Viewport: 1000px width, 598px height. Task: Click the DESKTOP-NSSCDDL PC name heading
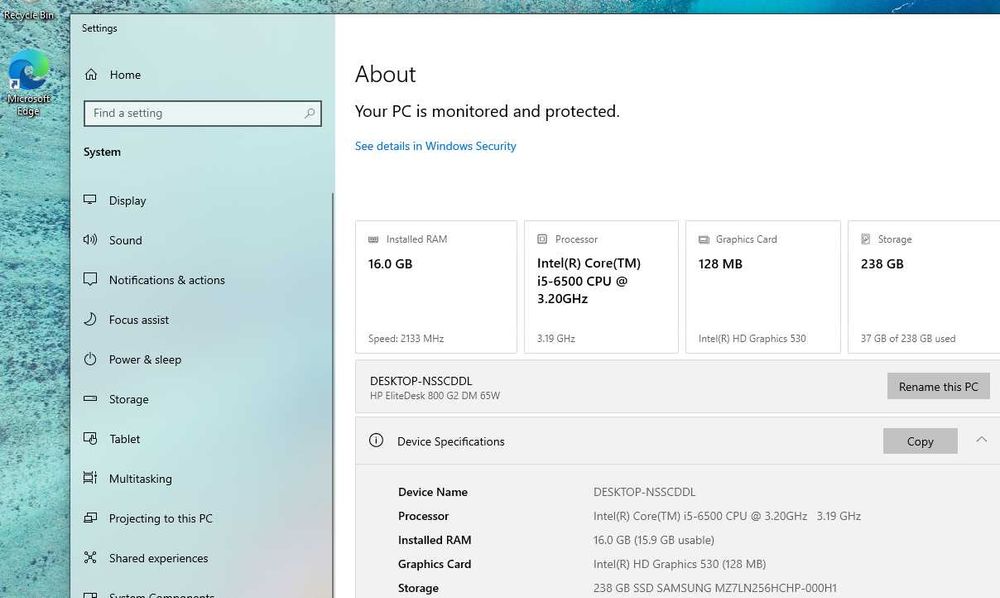click(421, 381)
